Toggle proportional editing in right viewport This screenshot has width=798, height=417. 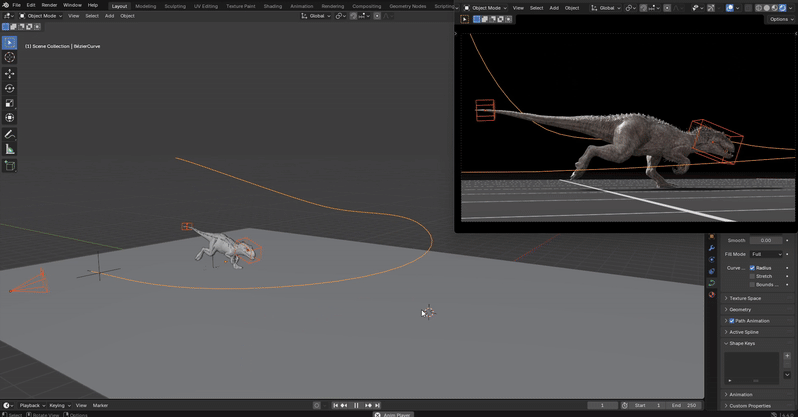[667, 8]
